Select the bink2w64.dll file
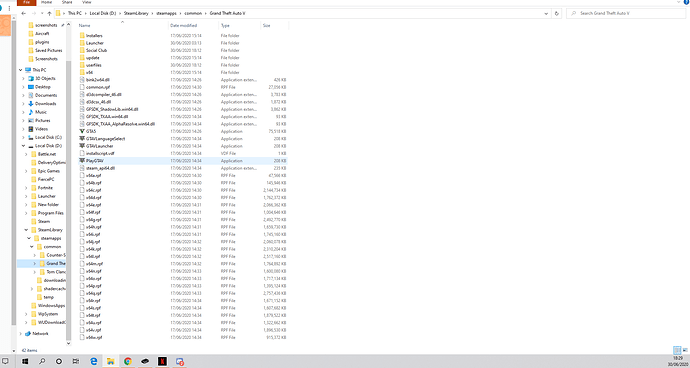This screenshot has width=690, height=368. click(x=98, y=80)
